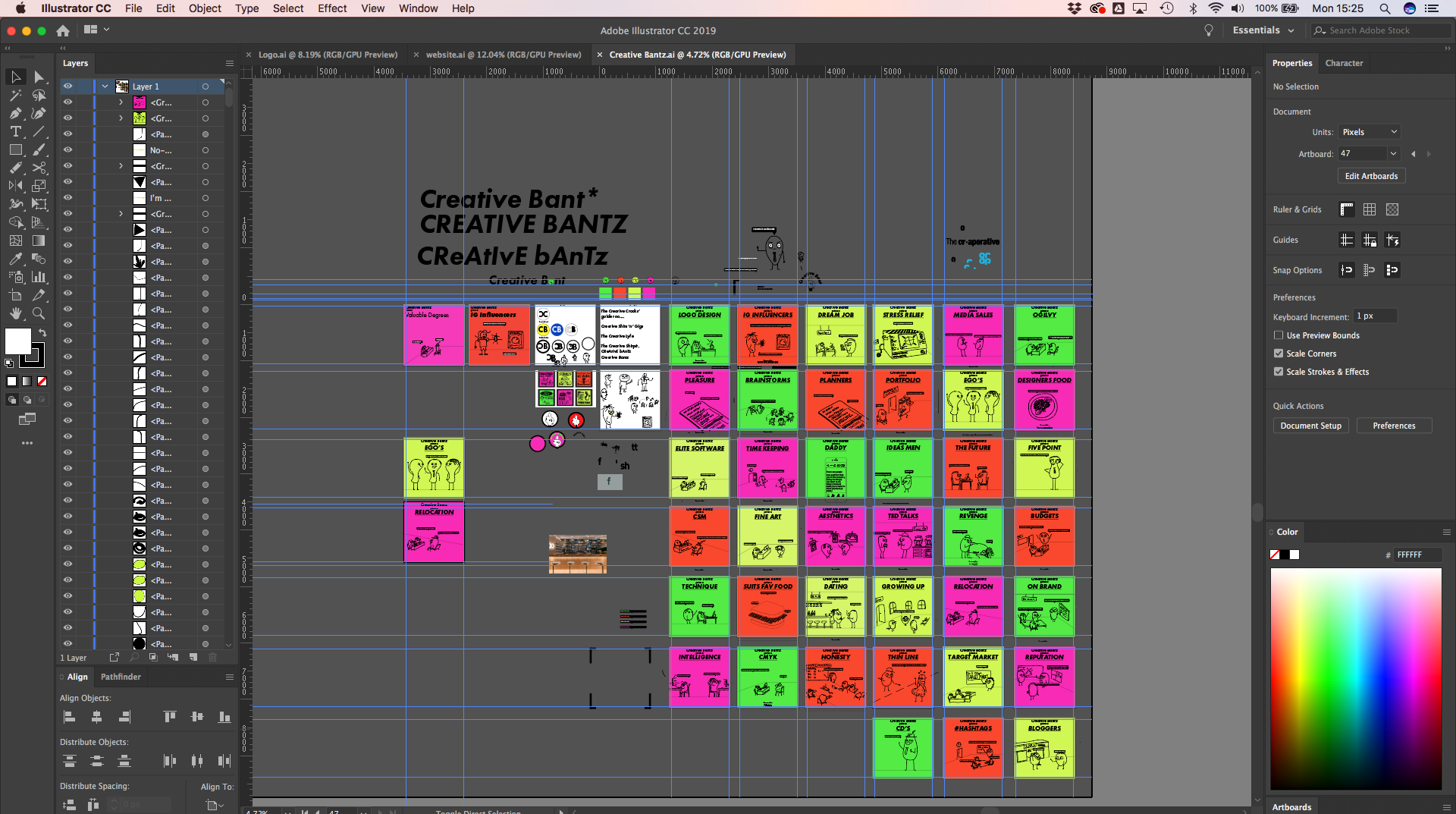Click the Edit Artboards button
The width and height of the screenshot is (1456, 814).
[x=1371, y=176]
